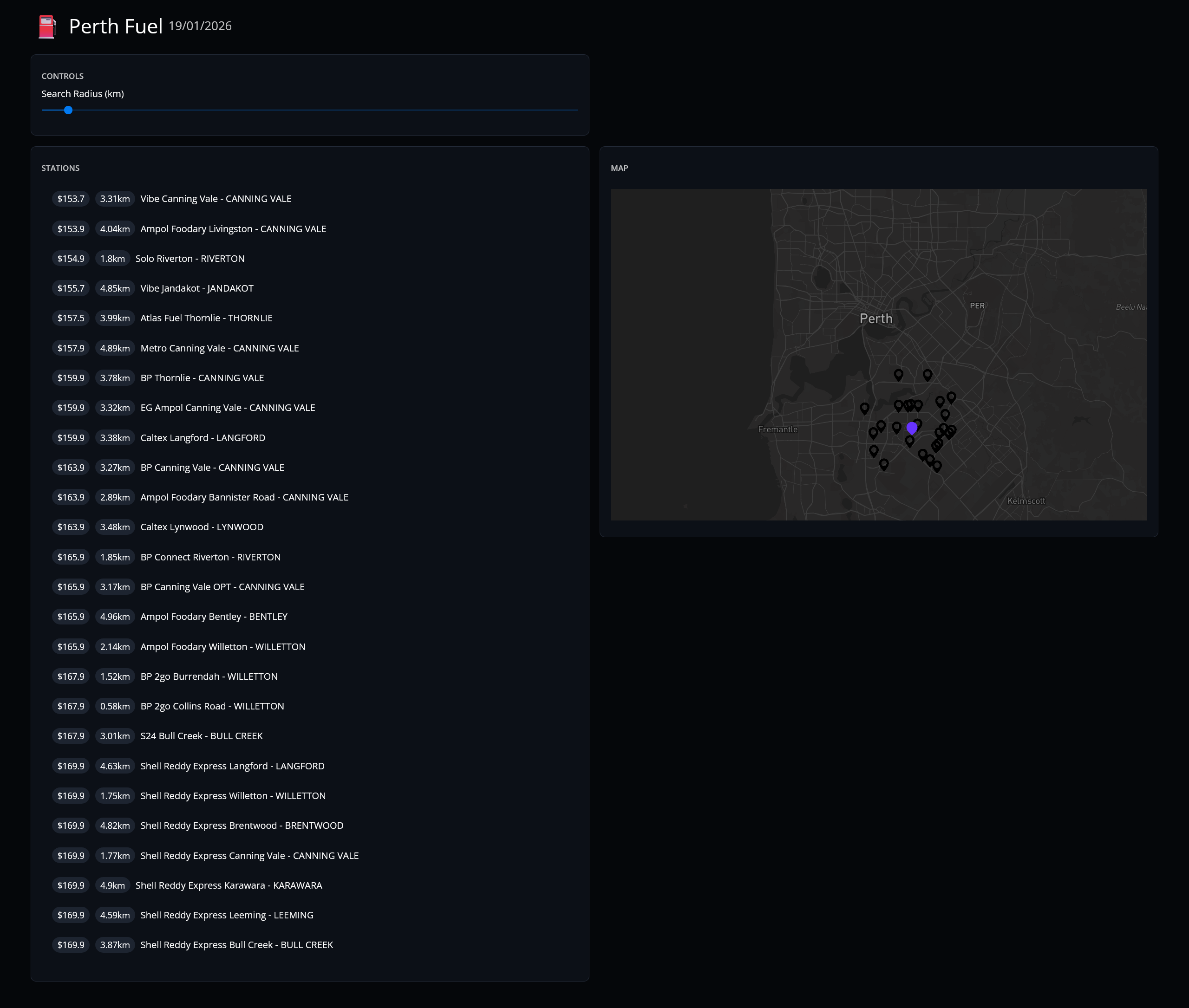1189x1008 pixels.
Task: Click the $169.9 badge for Shell Reddy Express Leeming
Action: [71, 915]
